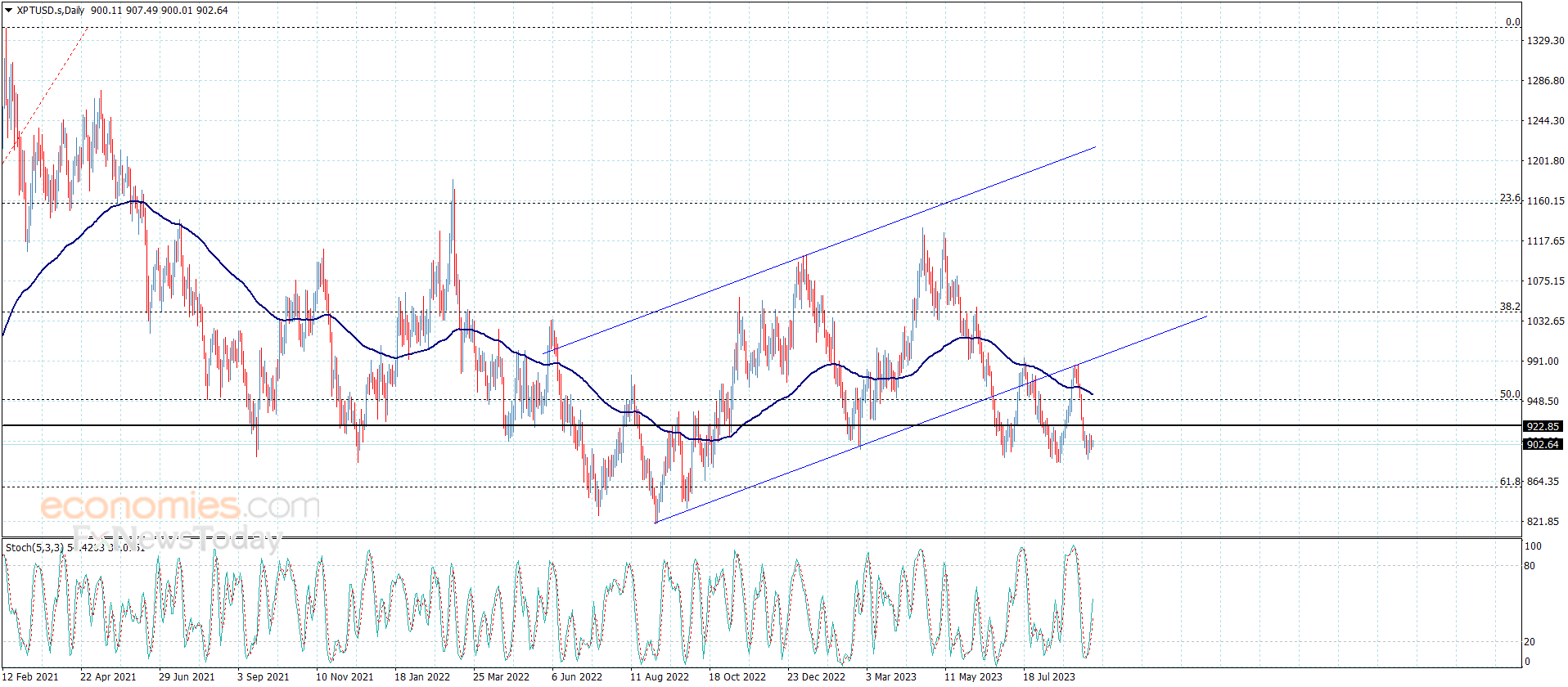The width and height of the screenshot is (1568, 687).
Task: Click the 38.2 Fibonacci level label
Action: [x=1510, y=307]
